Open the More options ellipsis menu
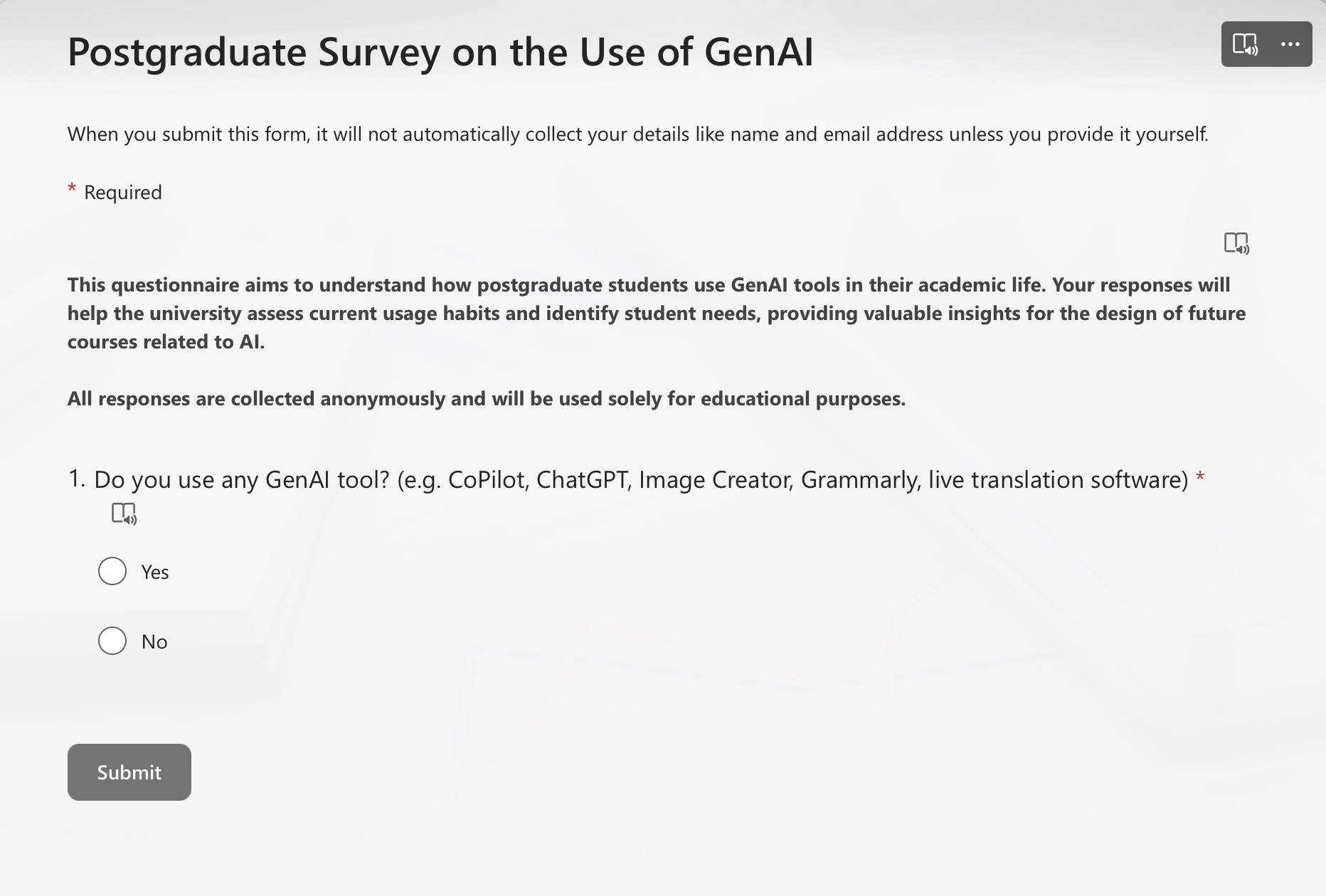This screenshot has width=1326, height=896. pyautogui.click(x=1290, y=44)
